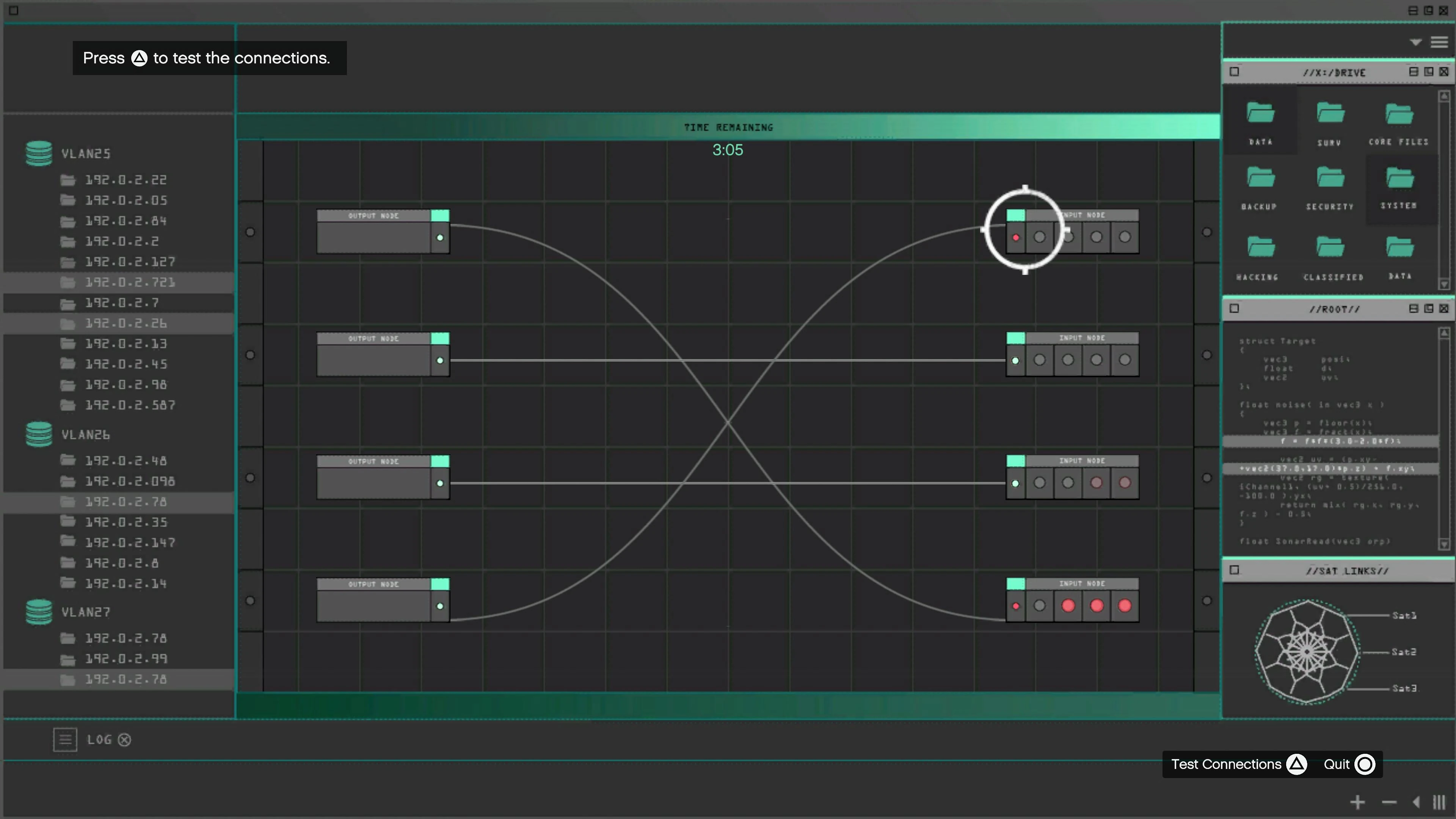Click the Time Remaining progress bar
The height and width of the screenshot is (819, 1456).
point(728,127)
